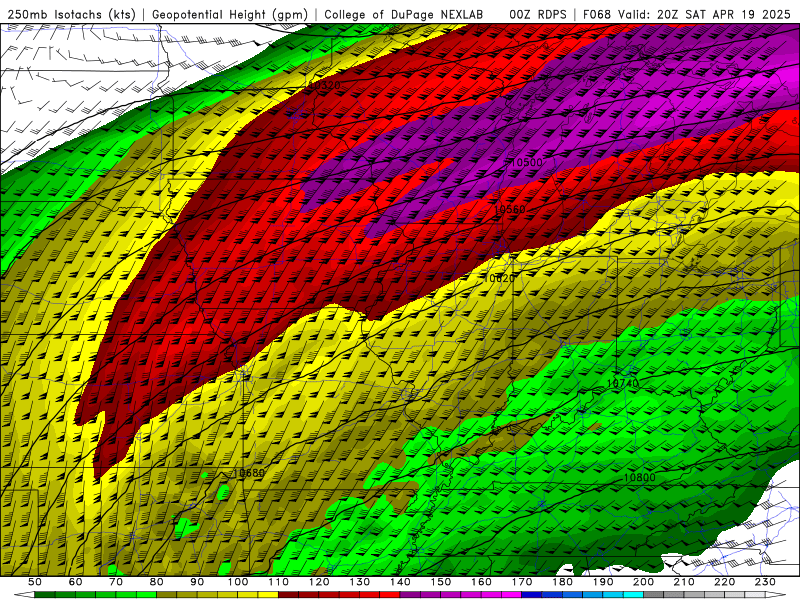800x600 pixels.
Task: Click the 90 knot legend label
Action: tap(197, 582)
